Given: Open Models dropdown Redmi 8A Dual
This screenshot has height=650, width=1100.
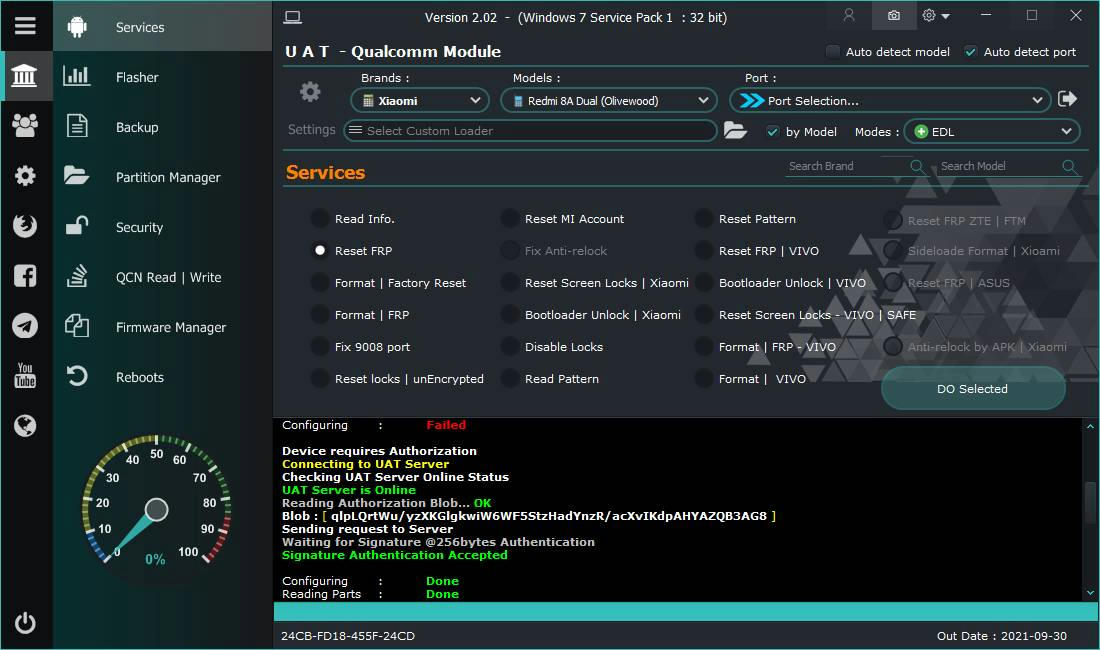Looking at the screenshot, I should click(608, 100).
